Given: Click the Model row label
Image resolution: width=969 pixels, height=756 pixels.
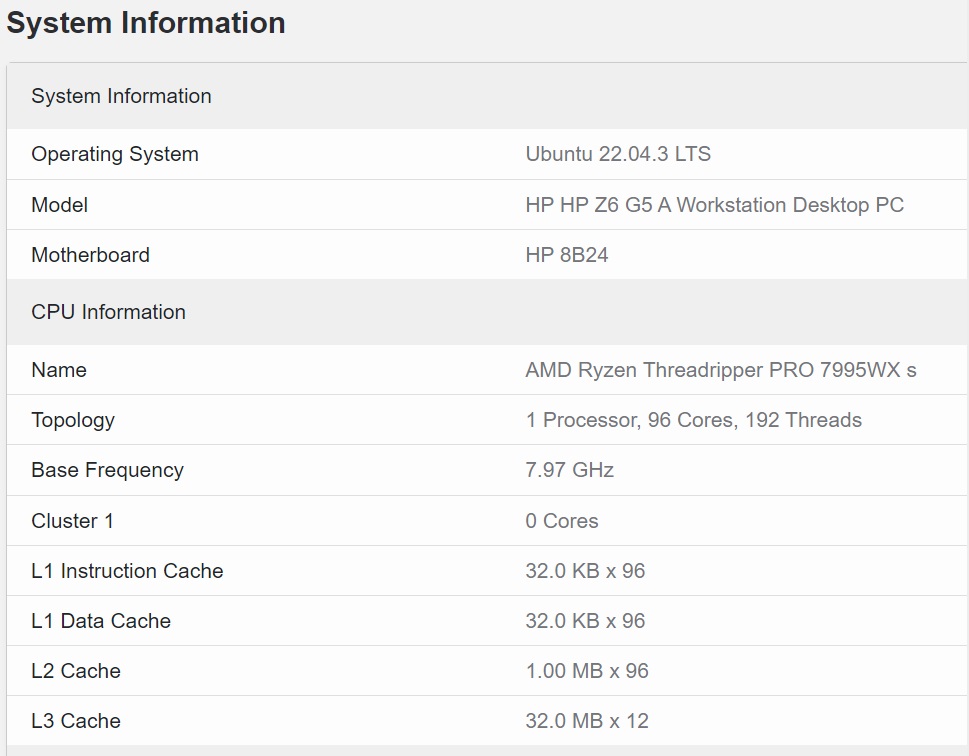Looking at the screenshot, I should tap(59, 205).
